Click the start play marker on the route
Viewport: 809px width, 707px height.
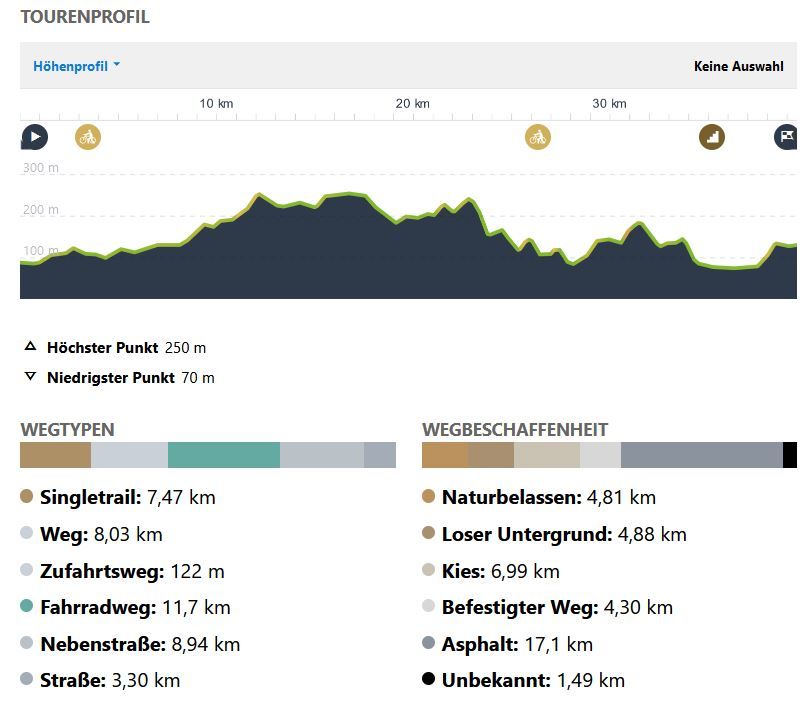pyautogui.click(x=34, y=137)
